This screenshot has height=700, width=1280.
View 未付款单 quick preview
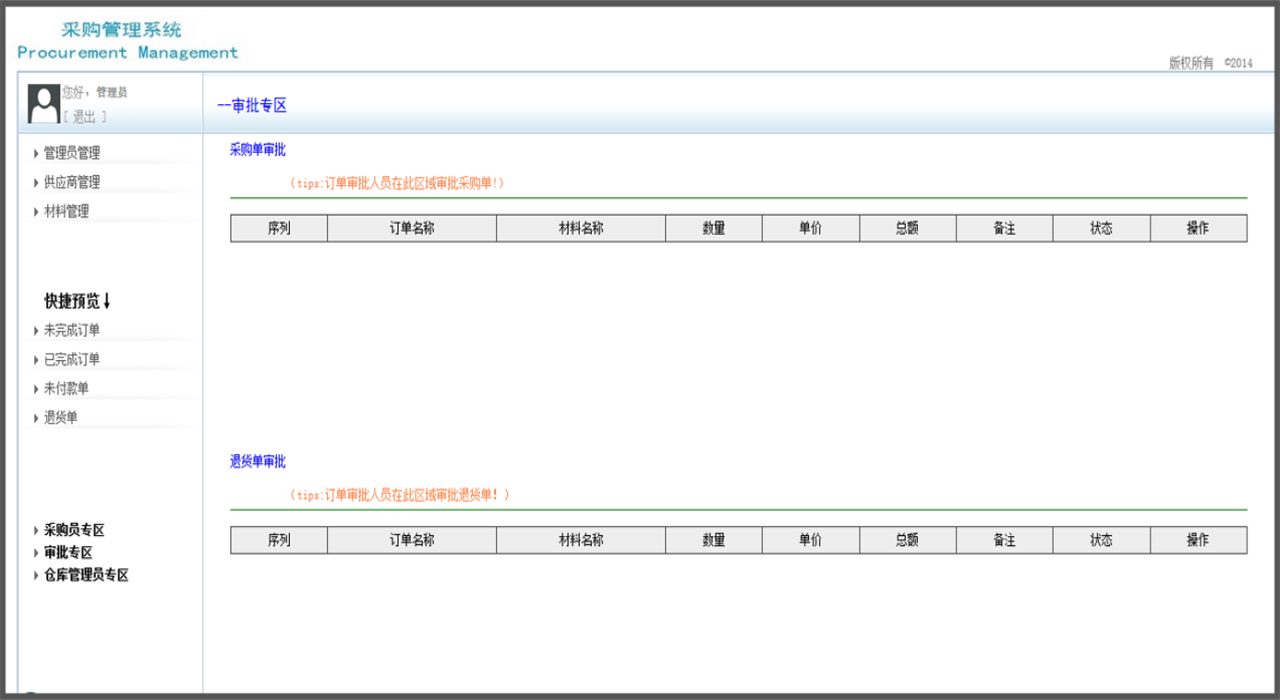(66, 388)
